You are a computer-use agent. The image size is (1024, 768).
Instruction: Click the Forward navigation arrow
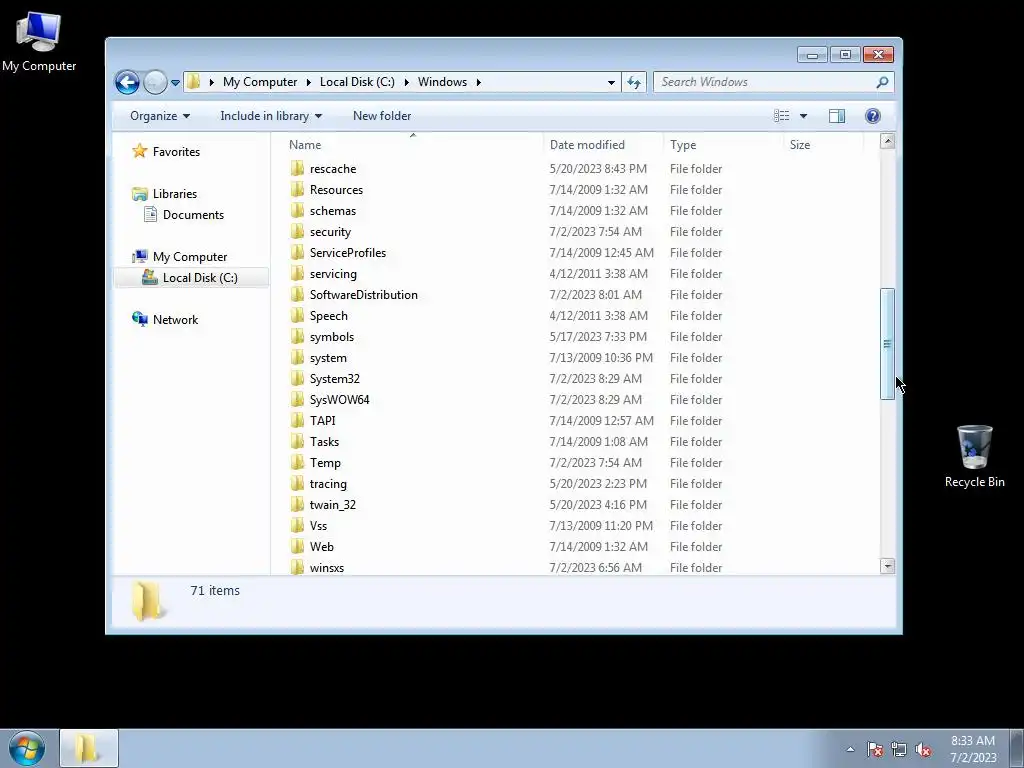pyautogui.click(x=155, y=82)
